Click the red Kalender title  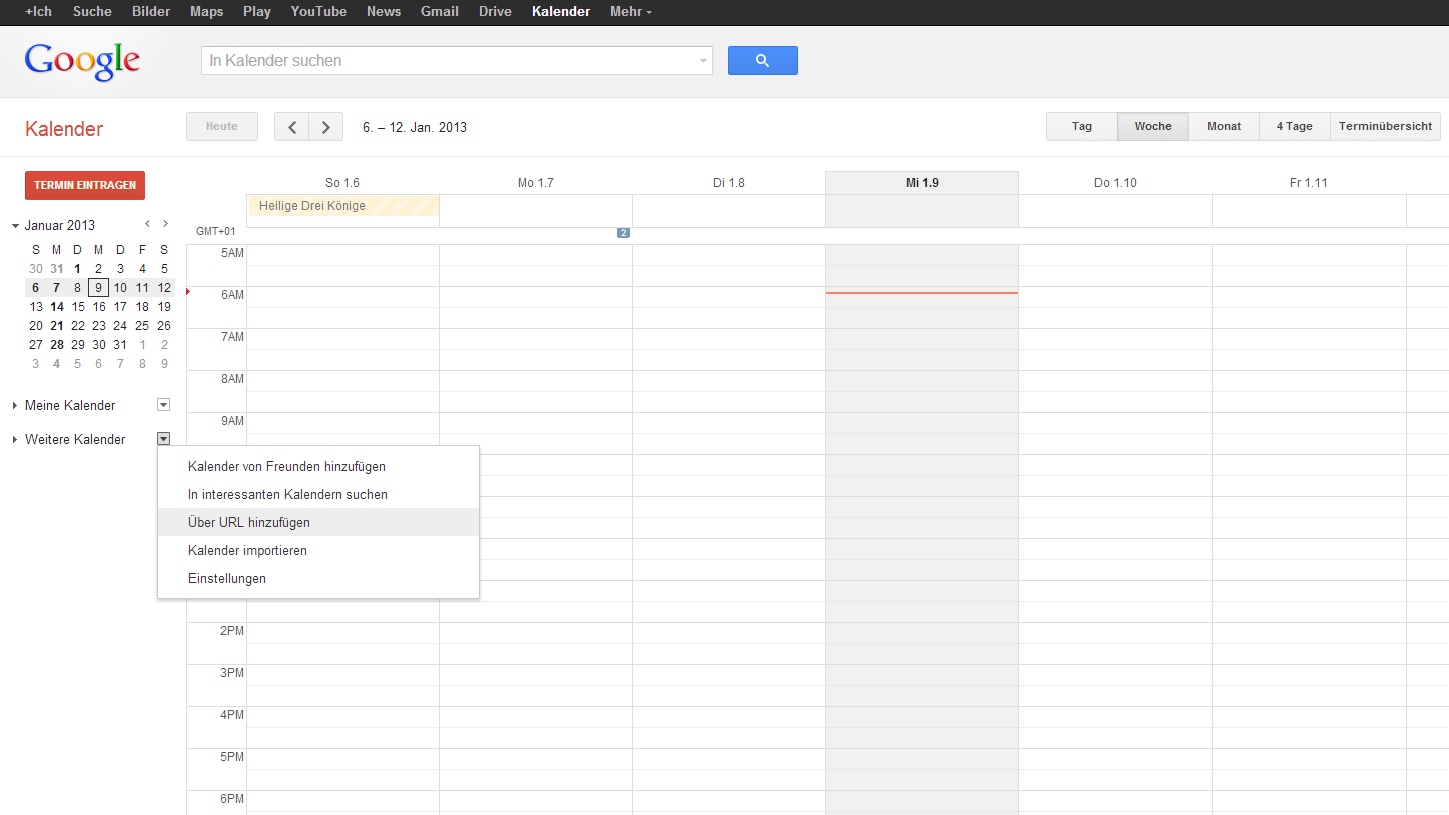click(64, 129)
